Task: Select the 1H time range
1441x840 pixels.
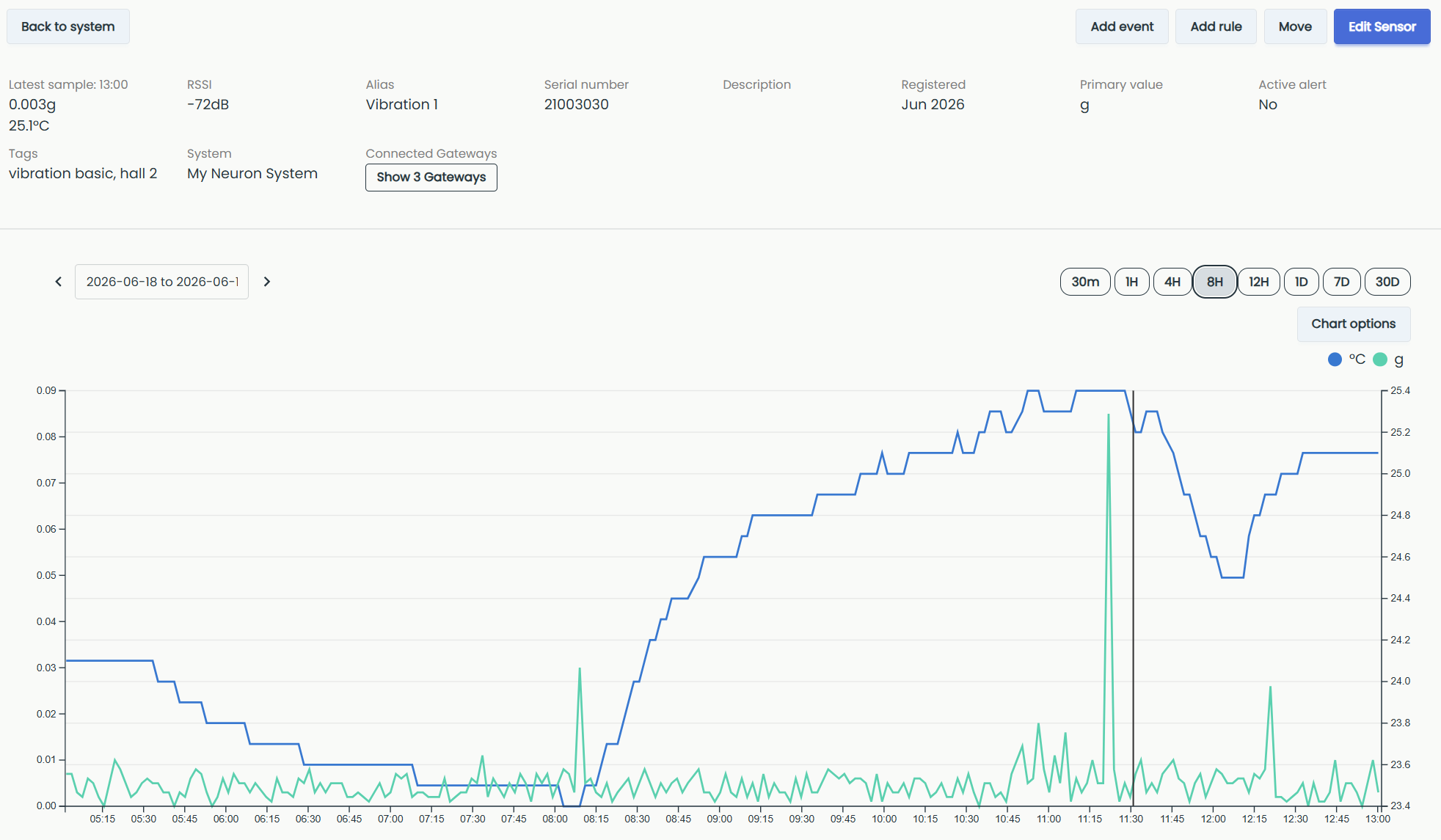Action: [x=1132, y=282]
